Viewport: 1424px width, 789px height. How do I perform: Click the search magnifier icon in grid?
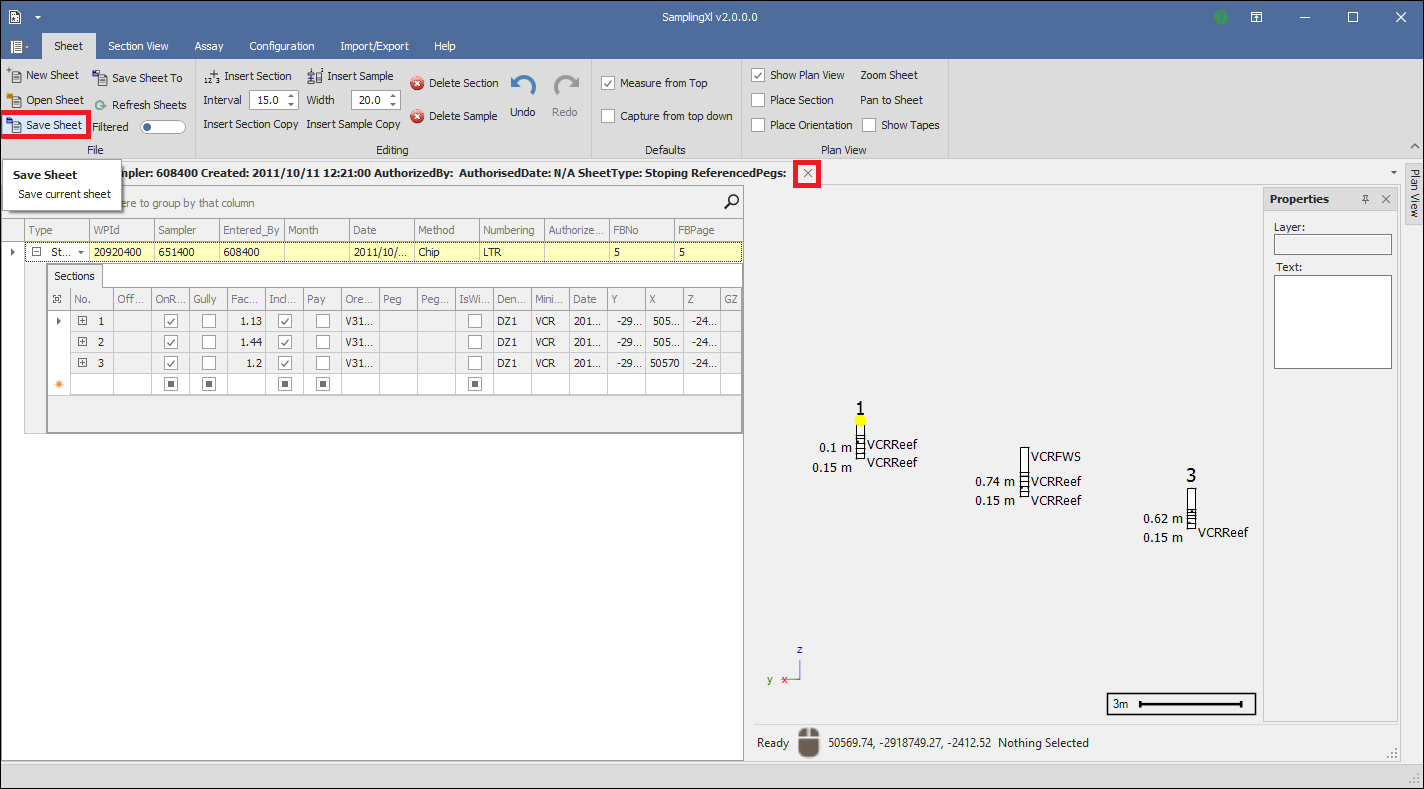click(732, 203)
